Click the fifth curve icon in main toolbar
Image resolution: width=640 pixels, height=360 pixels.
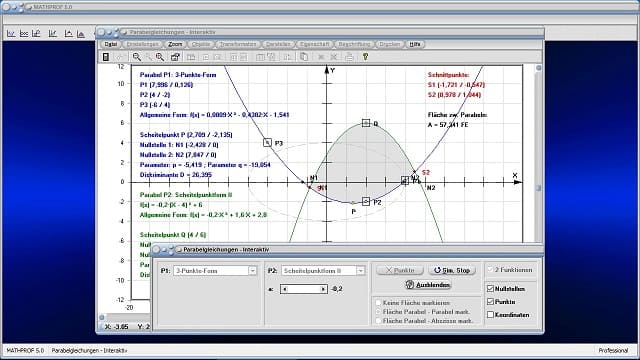tap(69, 34)
